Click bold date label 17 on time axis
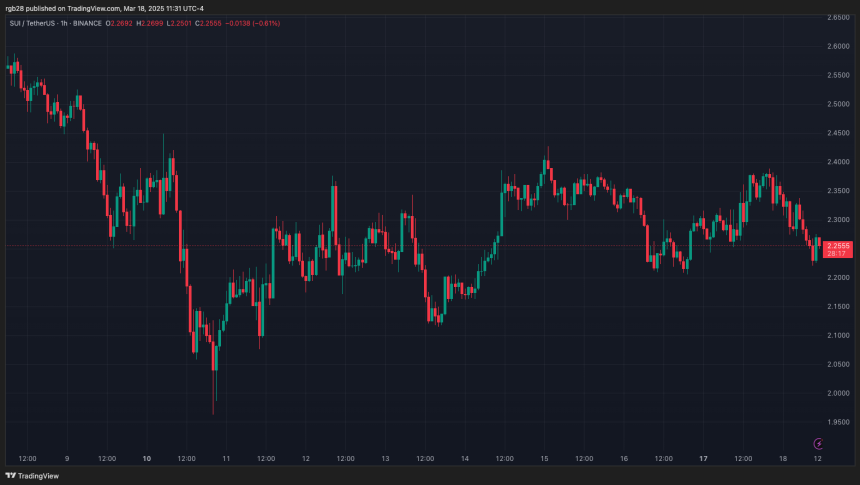The image size is (860, 485). click(703, 459)
